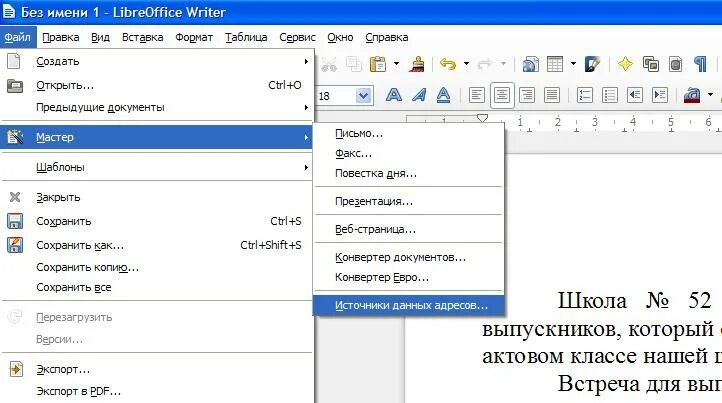
Task: Expand the Шаблоны submenu
Action: coord(157,167)
